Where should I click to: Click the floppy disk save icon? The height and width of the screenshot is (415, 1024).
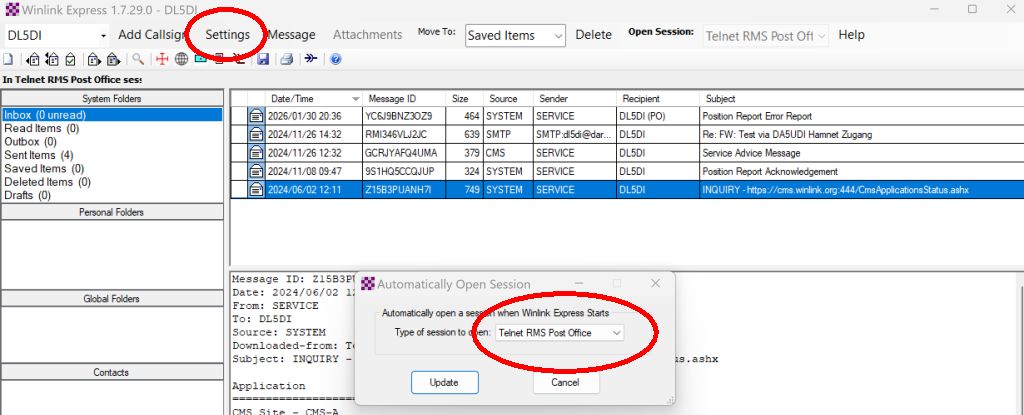click(x=263, y=60)
